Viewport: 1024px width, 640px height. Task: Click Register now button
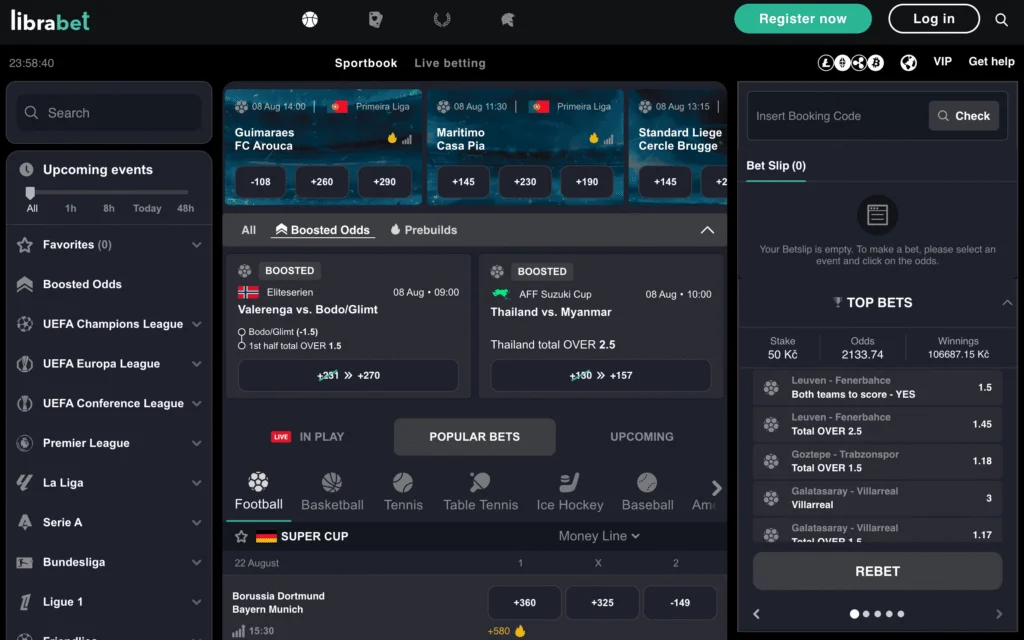[803, 19]
